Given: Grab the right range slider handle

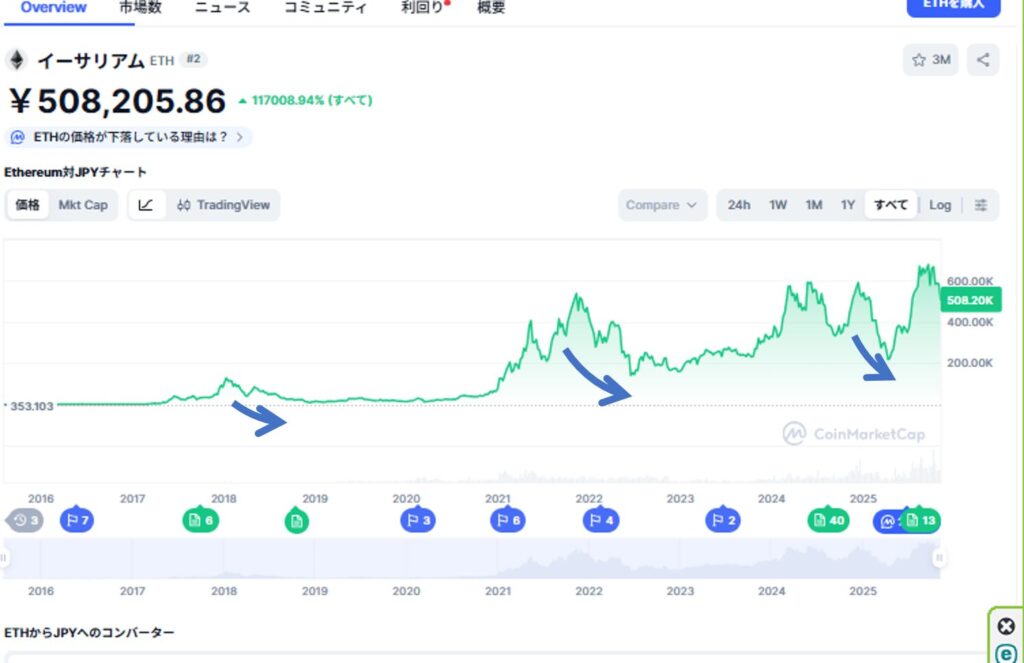Looking at the screenshot, I should [x=939, y=558].
